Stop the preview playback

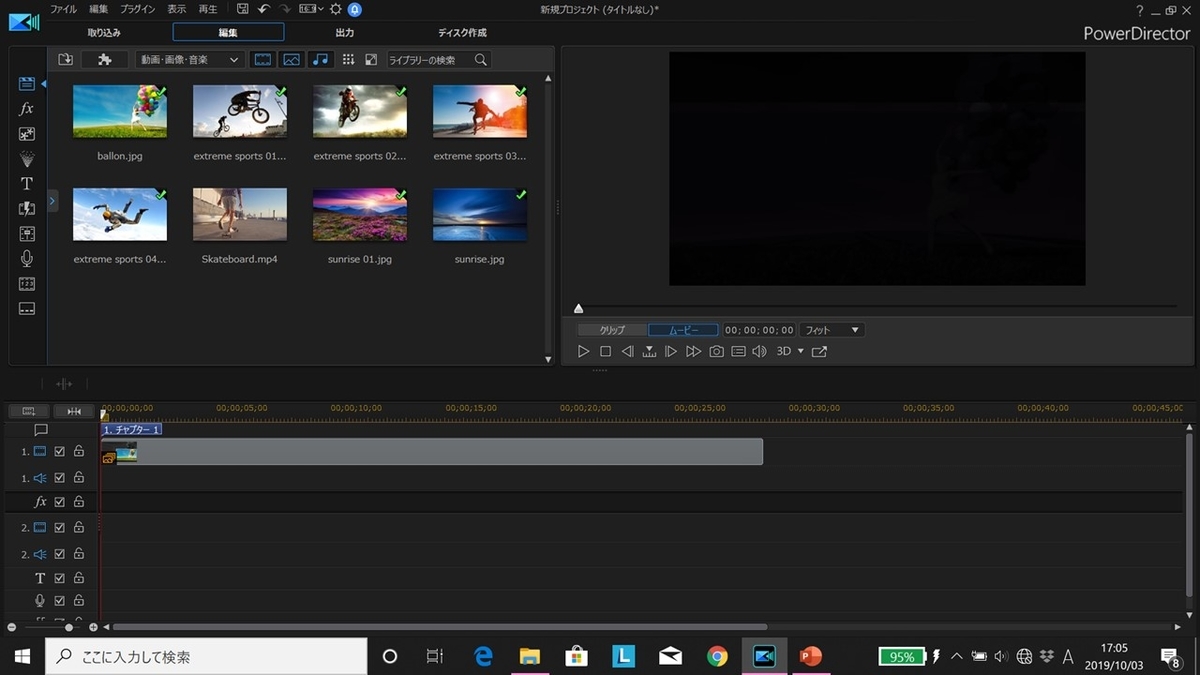[x=605, y=351]
